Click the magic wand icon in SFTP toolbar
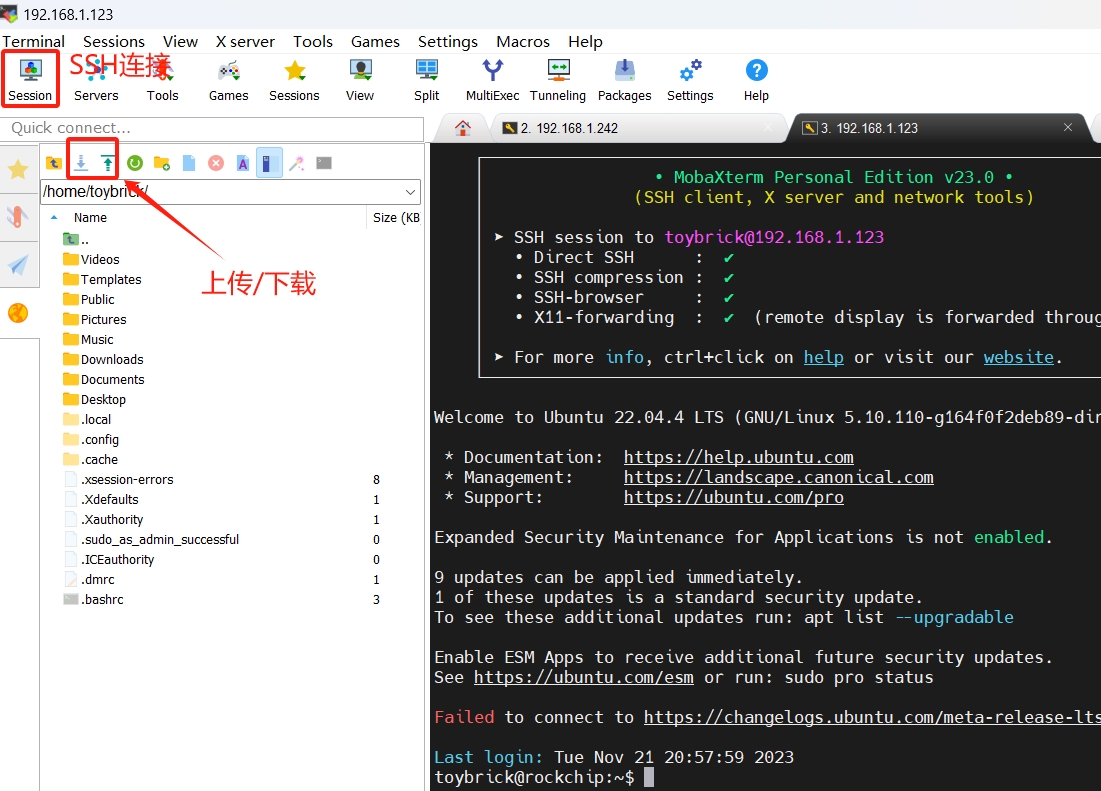This screenshot has height=791, width=1101. [296, 164]
